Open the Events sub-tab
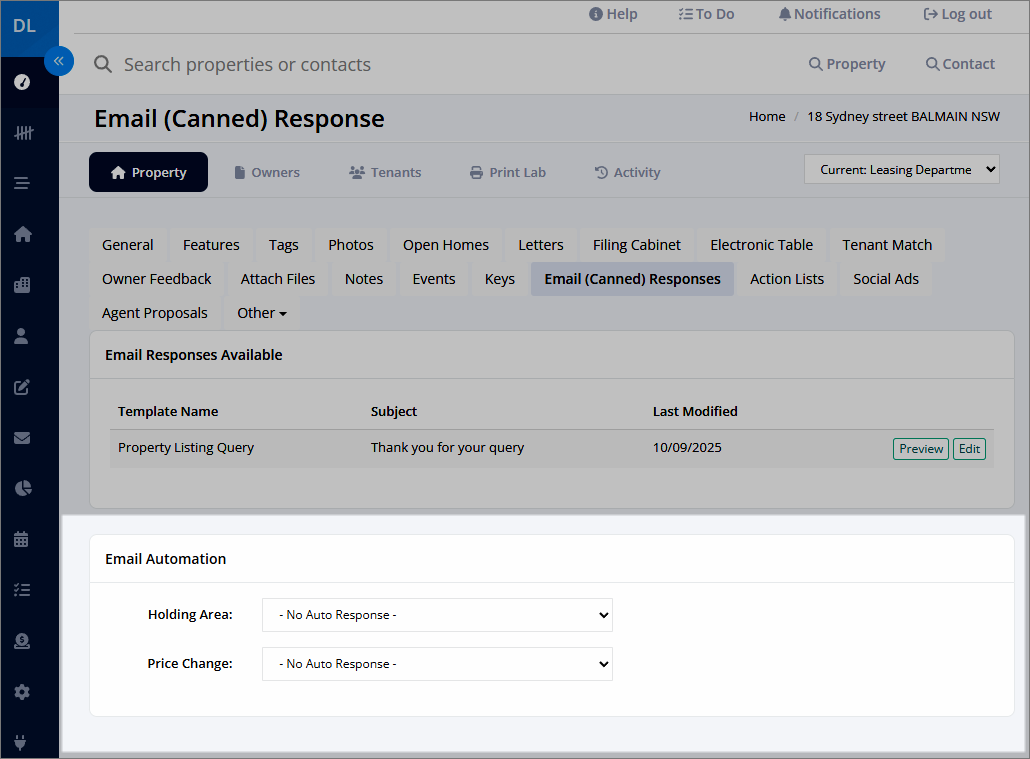 tap(434, 279)
